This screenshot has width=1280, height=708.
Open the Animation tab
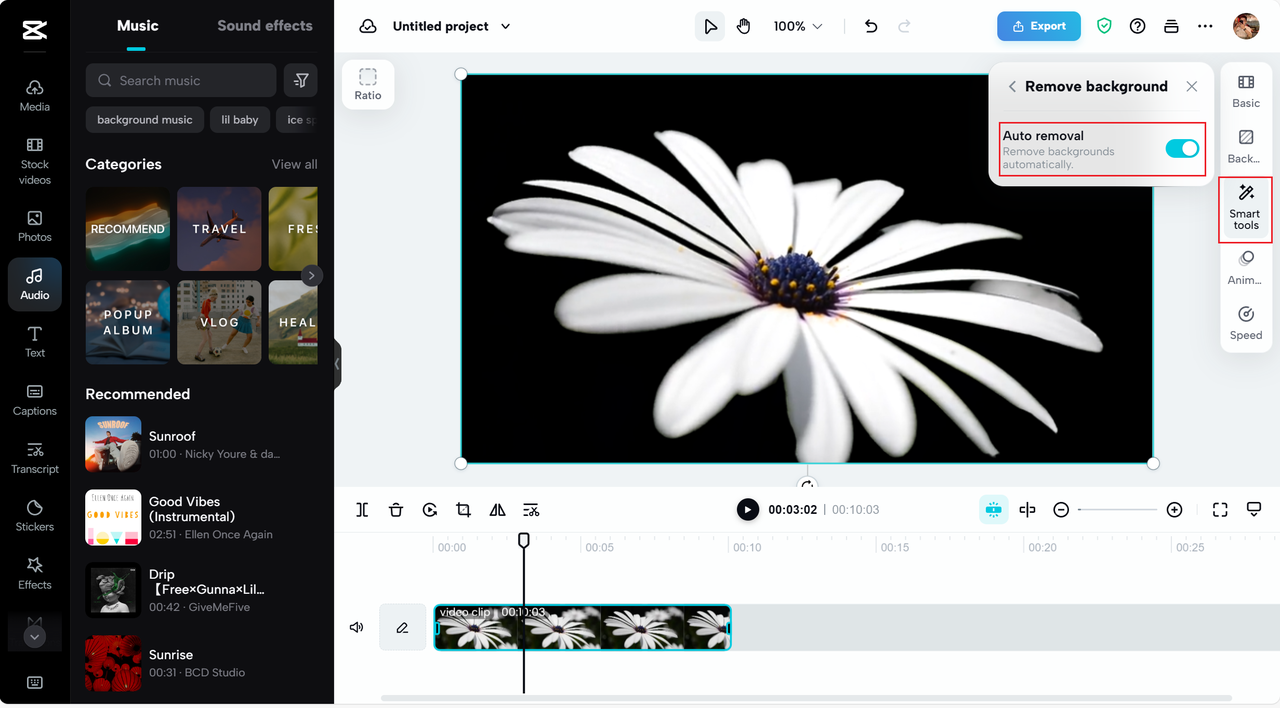pos(1246,268)
